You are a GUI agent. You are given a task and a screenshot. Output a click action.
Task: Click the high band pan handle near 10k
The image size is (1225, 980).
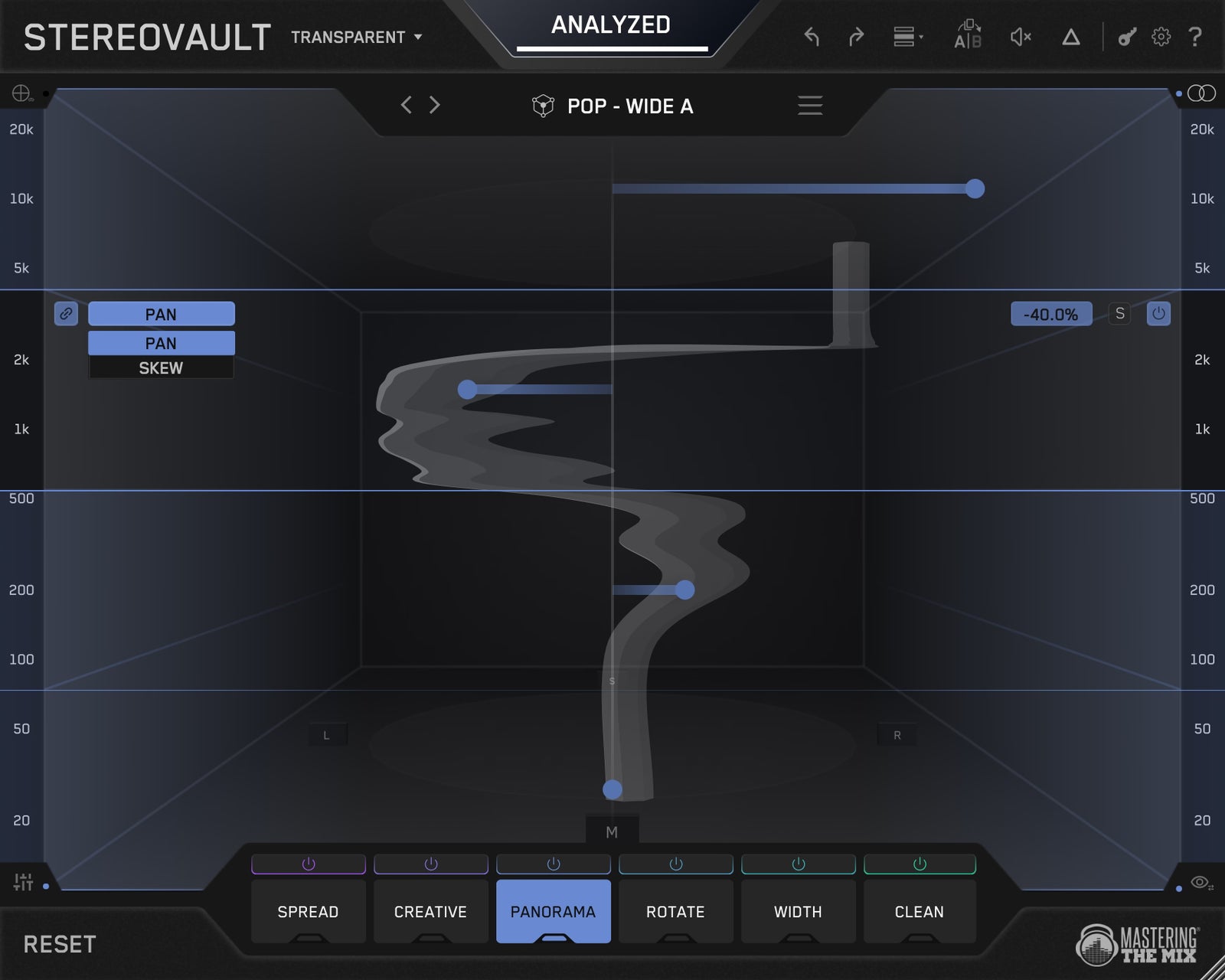click(x=975, y=188)
